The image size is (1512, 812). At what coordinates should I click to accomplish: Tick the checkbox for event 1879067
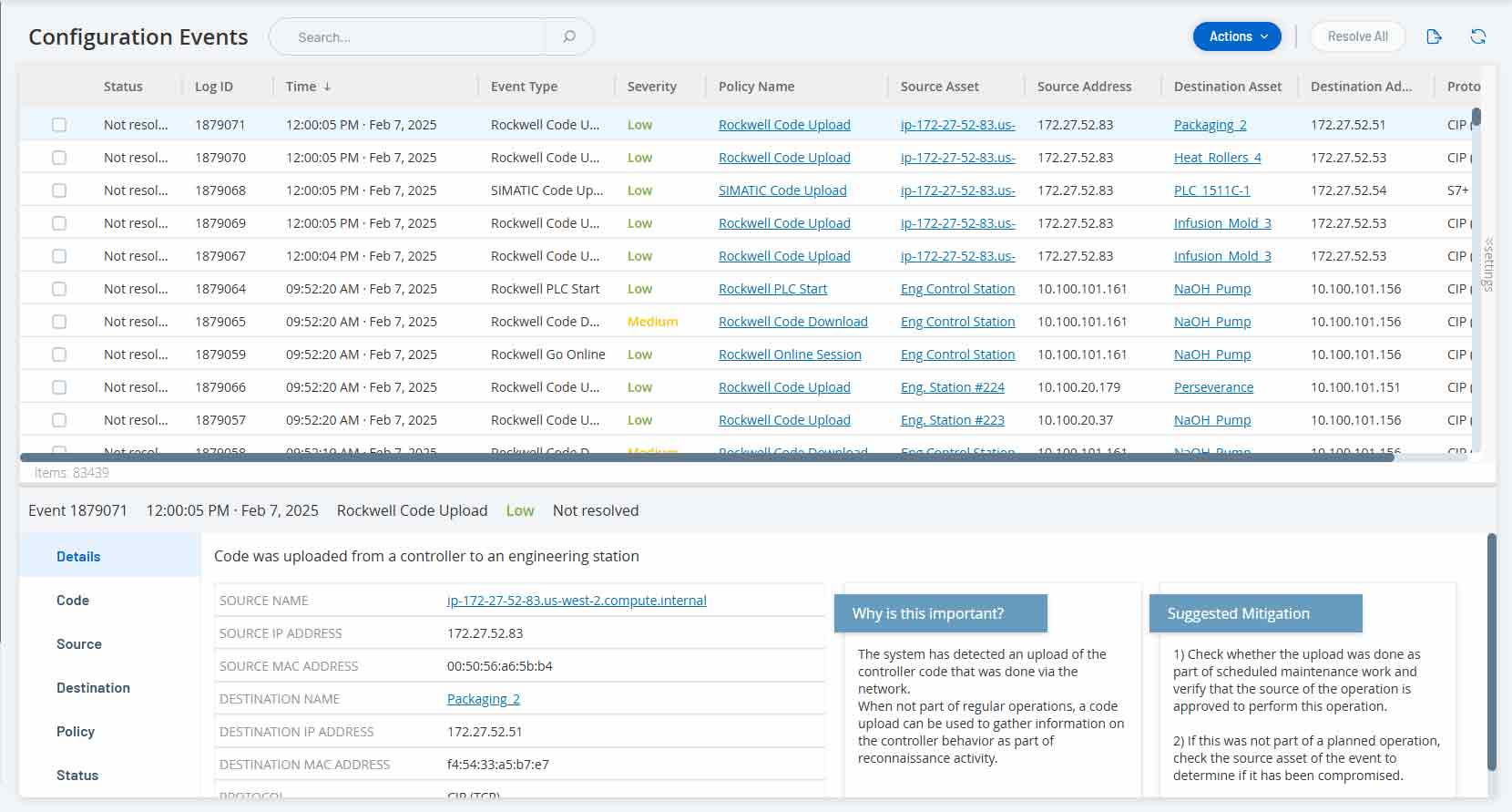coord(59,256)
